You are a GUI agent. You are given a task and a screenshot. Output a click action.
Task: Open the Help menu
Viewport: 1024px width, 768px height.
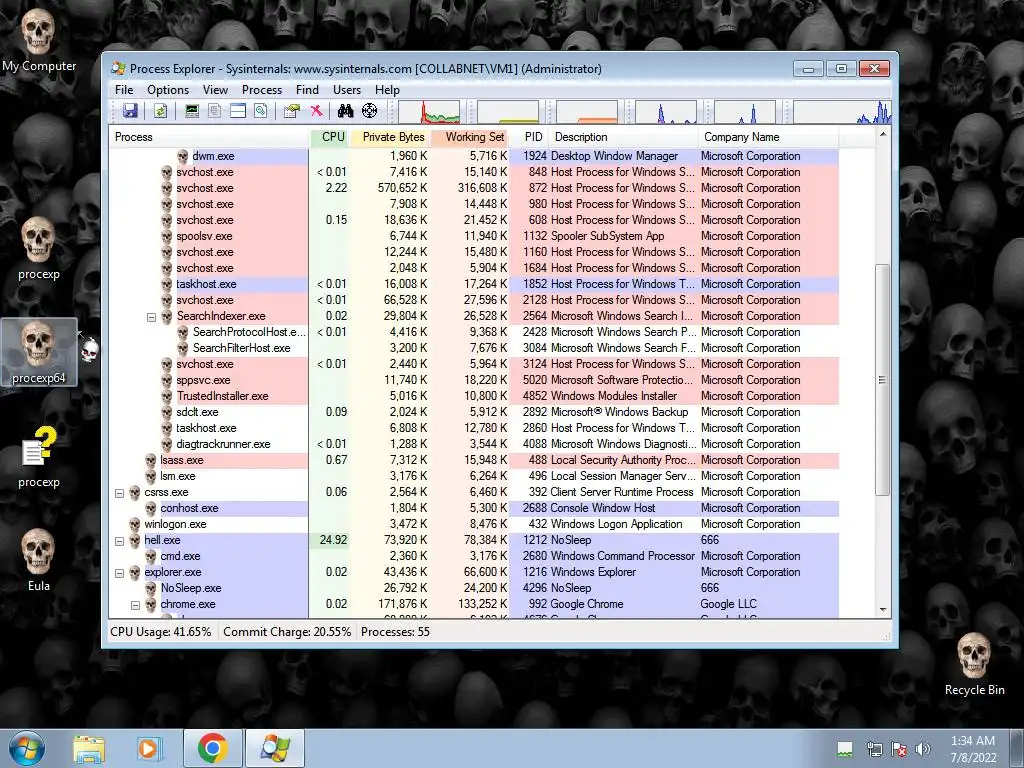(387, 89)
